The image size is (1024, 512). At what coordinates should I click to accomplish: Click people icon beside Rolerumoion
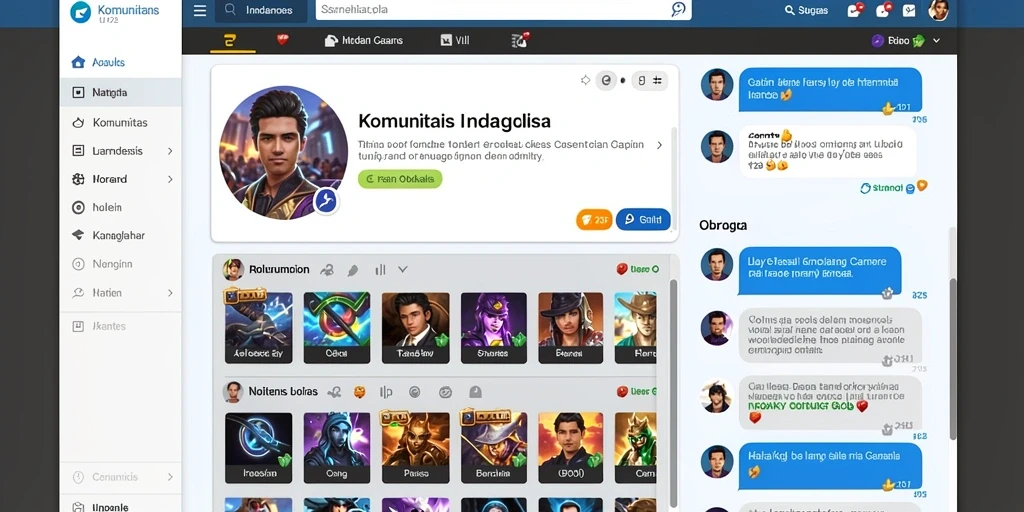[327, 270]
